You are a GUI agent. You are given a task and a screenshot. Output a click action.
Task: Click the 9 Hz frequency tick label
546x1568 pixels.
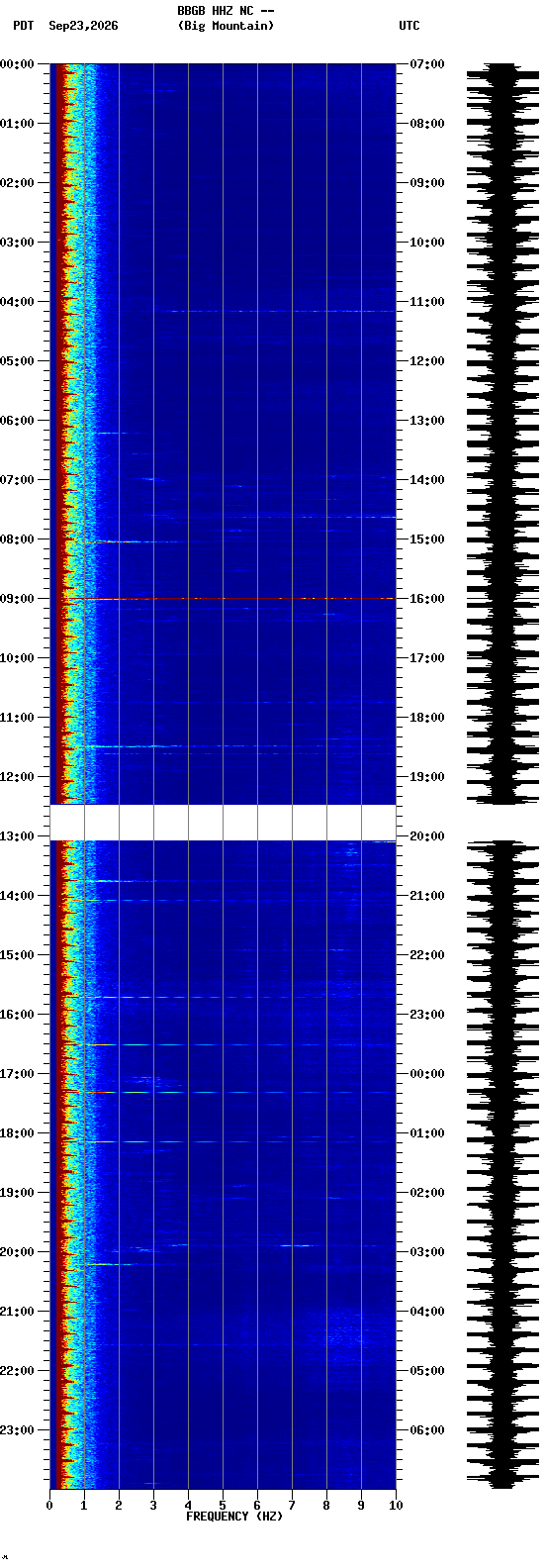[361, 1506]
